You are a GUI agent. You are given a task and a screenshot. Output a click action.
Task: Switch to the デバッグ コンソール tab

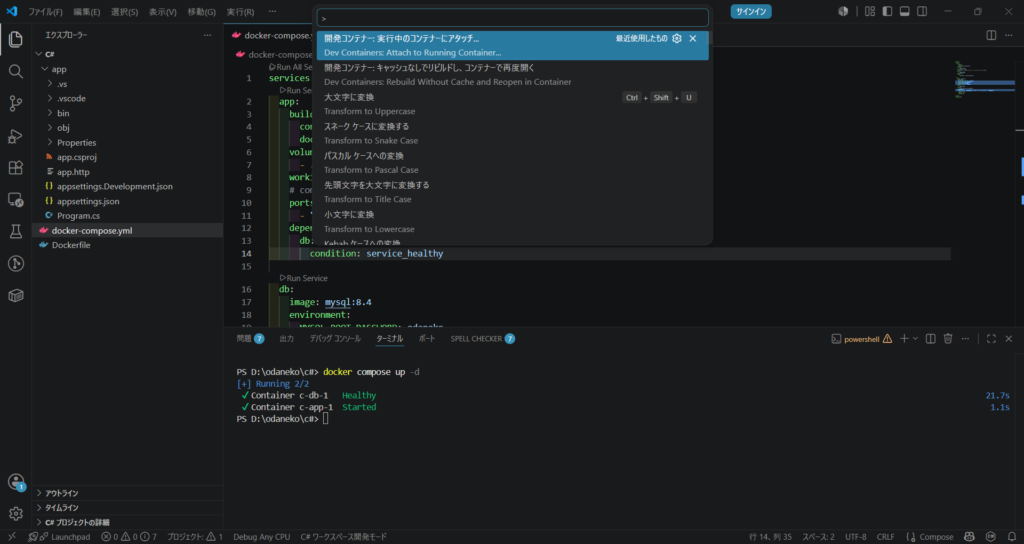335,338
